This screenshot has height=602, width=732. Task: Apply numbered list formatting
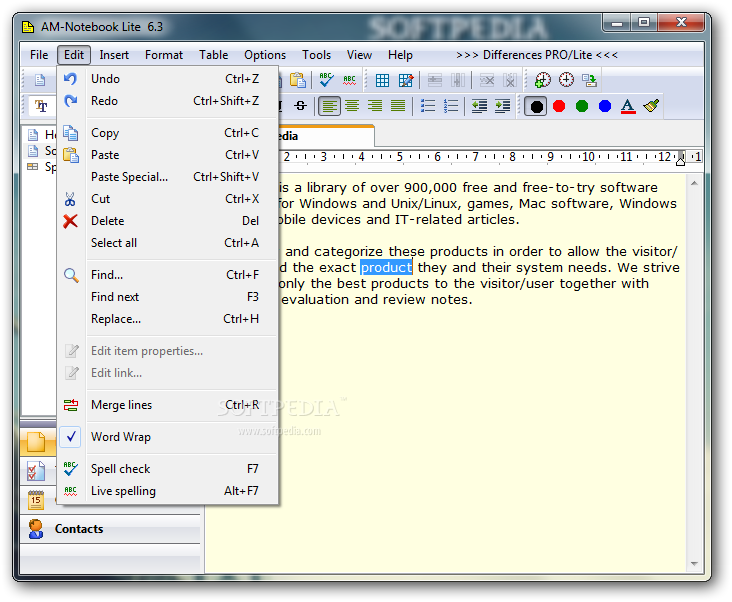click(451, 106)
